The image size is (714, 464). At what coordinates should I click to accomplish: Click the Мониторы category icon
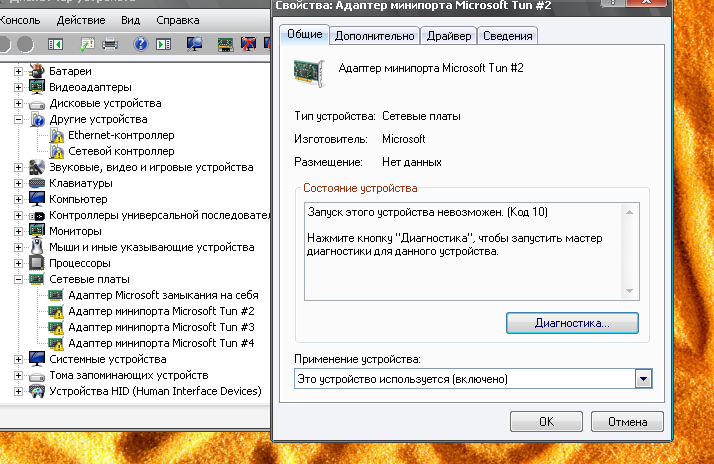(x=37, y=231)
